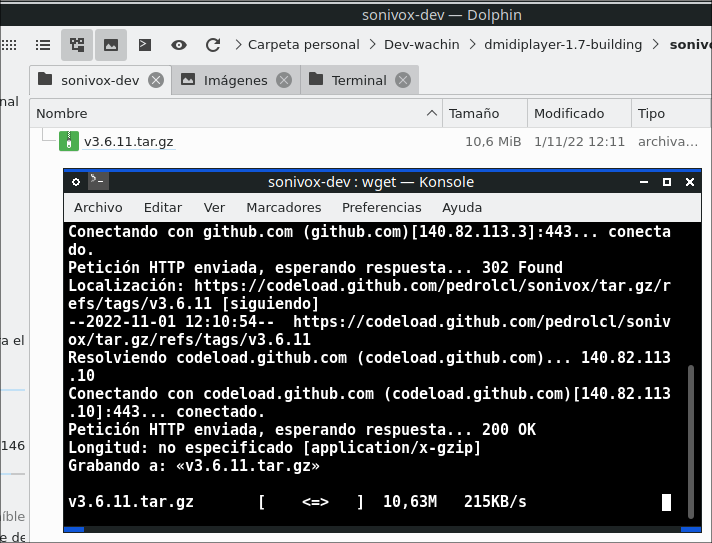Click the sort direction arrow in Nombre header
The width and height of the screenshot is (712, 543).
(x=432, y=113)
